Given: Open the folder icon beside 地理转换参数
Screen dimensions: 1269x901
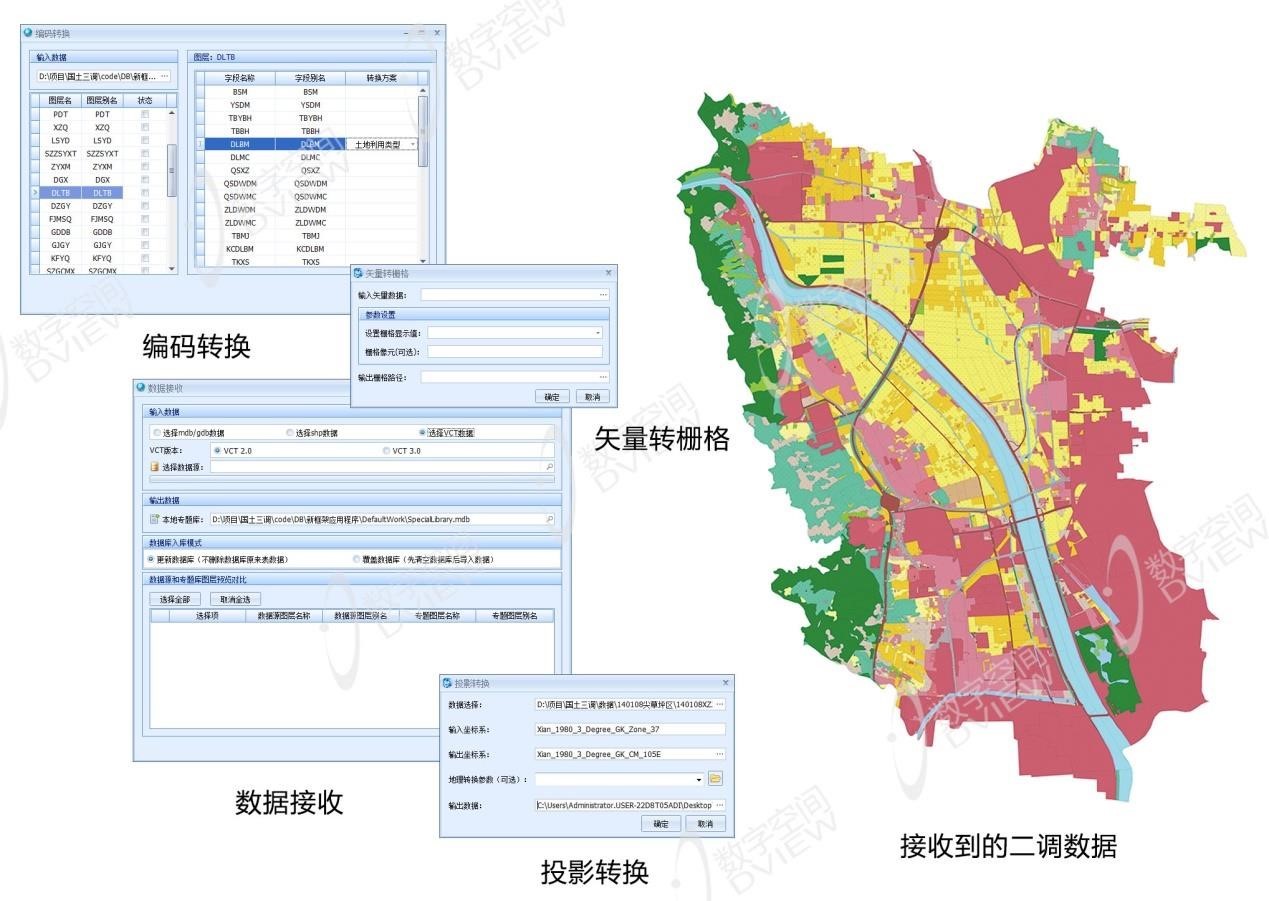Looking at the screenshot, I should [715, 780].
